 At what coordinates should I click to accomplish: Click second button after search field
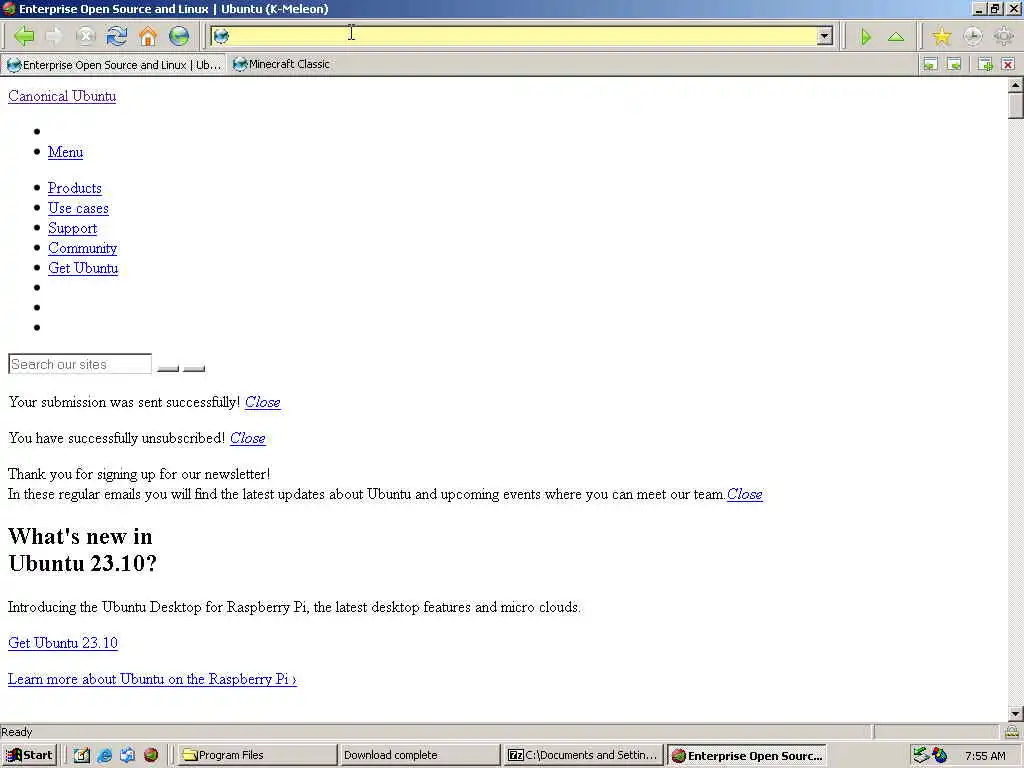click(x=194, y=368)
